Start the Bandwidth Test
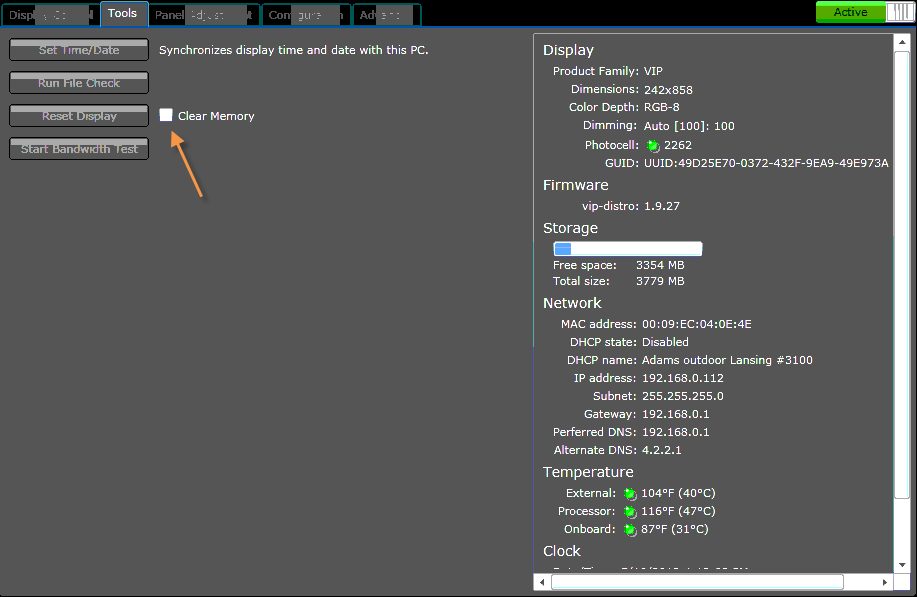917x597 pixels. pos(79,149)
